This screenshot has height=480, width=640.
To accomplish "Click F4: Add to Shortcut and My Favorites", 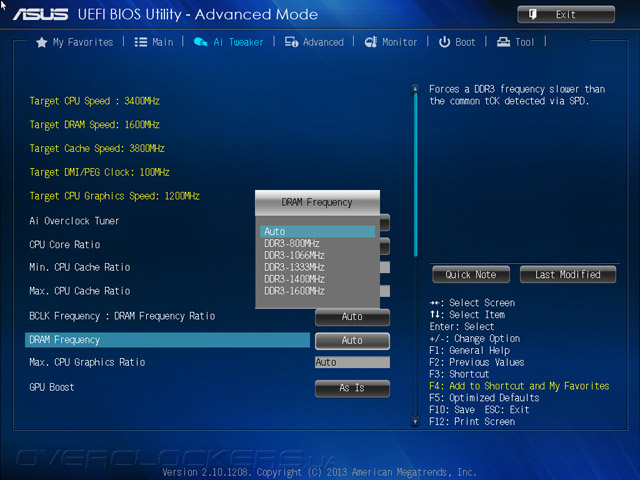I will coord(519,386).
